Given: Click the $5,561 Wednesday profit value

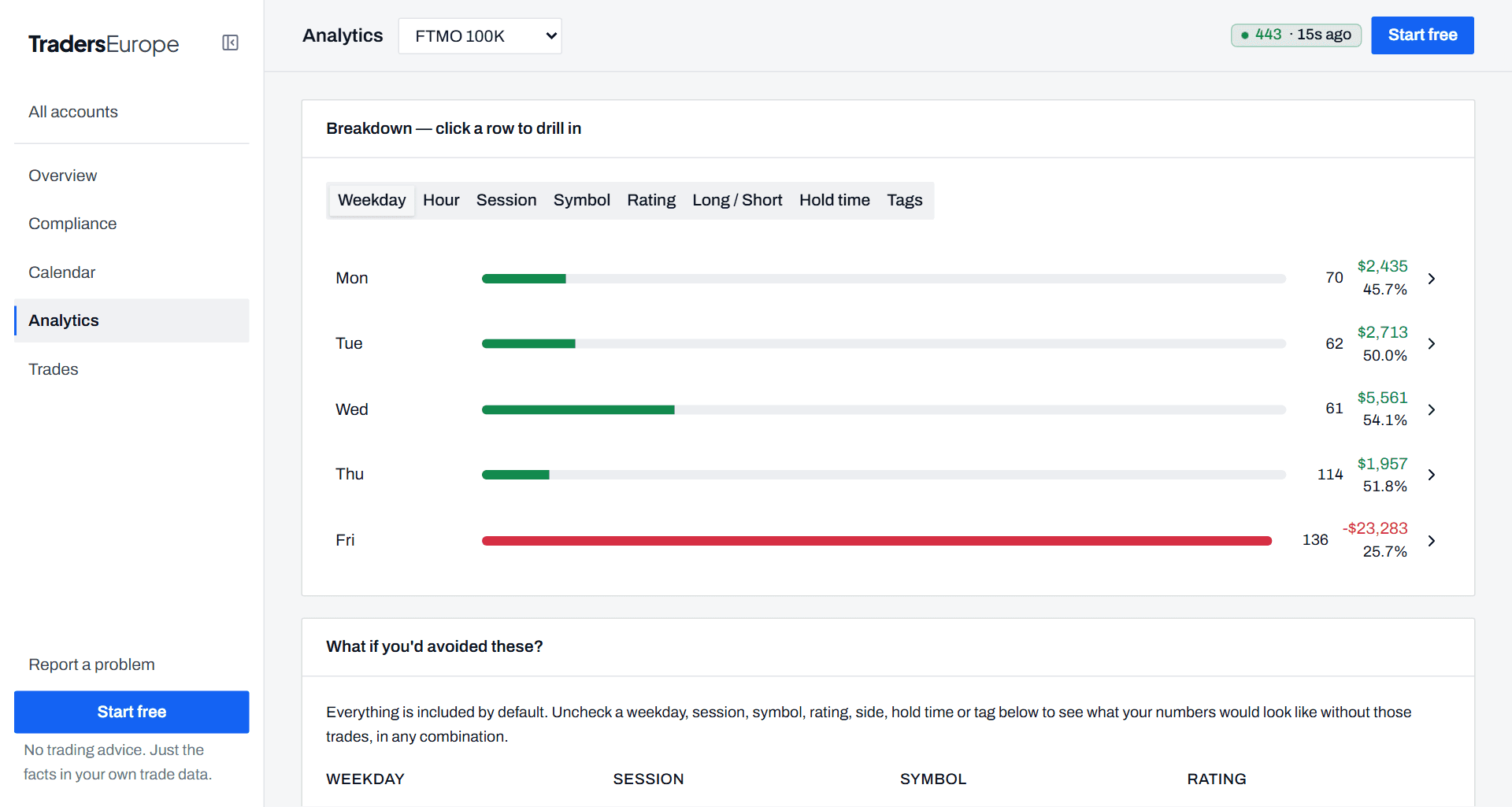Looking at the screenshot, I should tap(1382, 398).
